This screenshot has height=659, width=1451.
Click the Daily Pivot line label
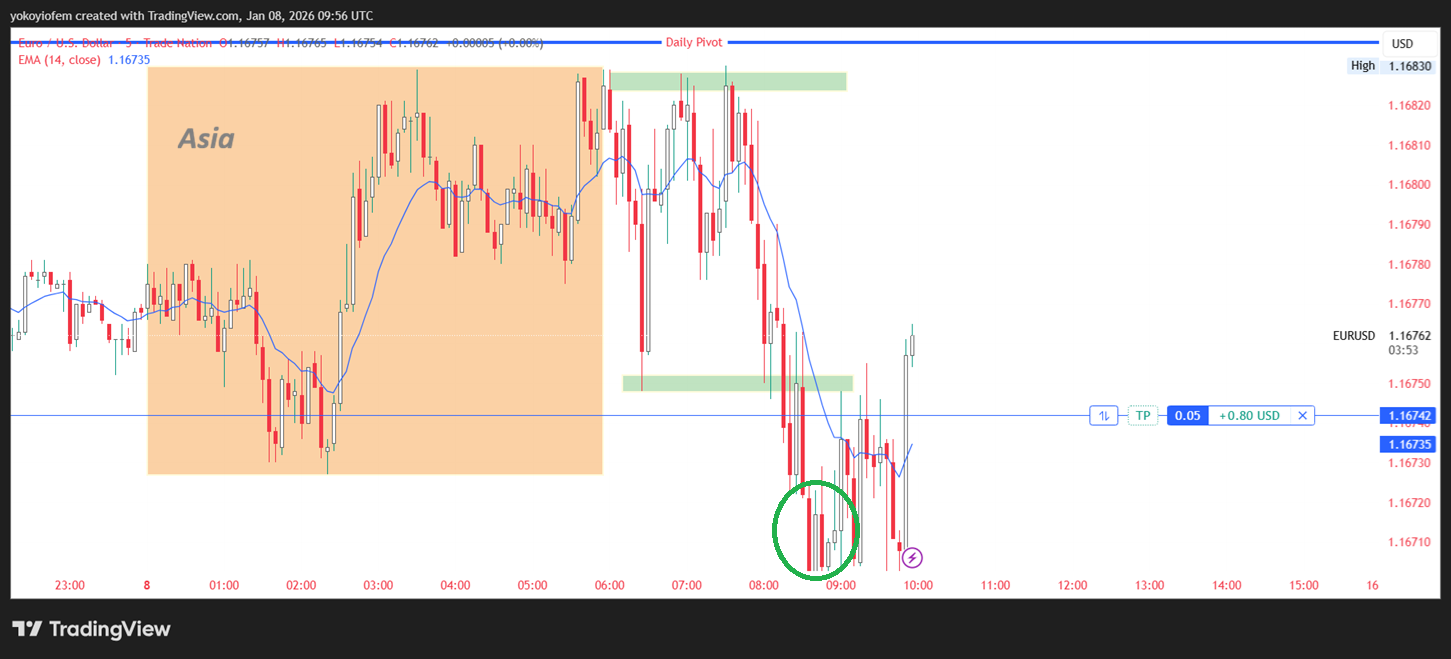point(693,42)
